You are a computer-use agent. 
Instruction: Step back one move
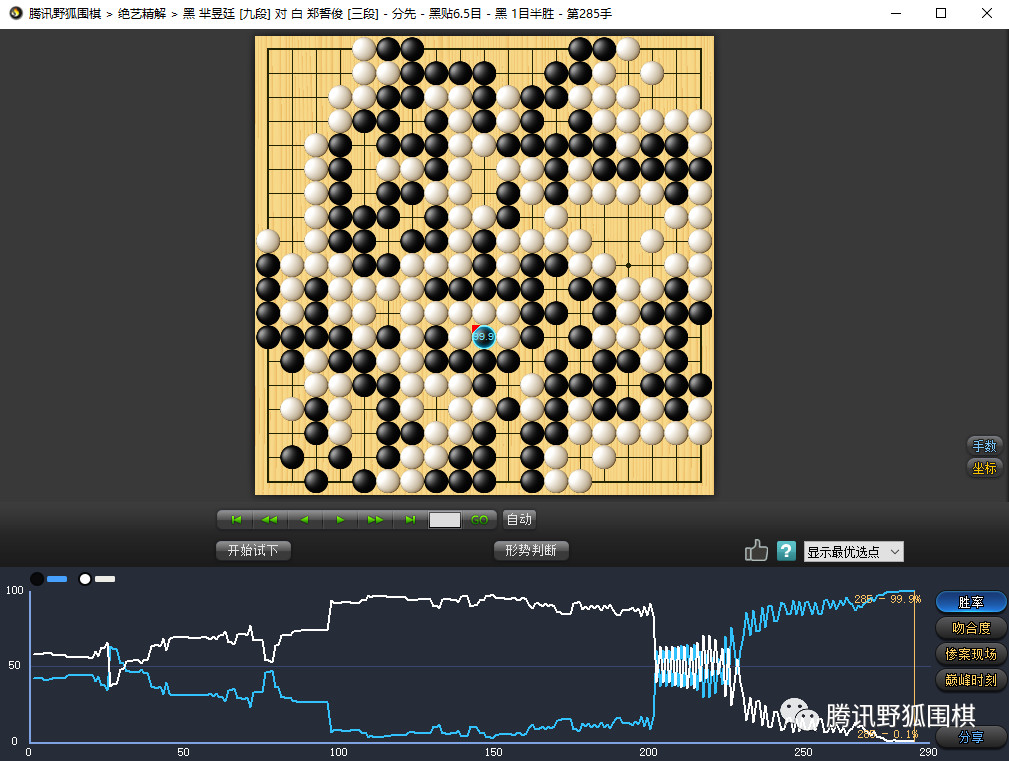(x=305, y=520)
